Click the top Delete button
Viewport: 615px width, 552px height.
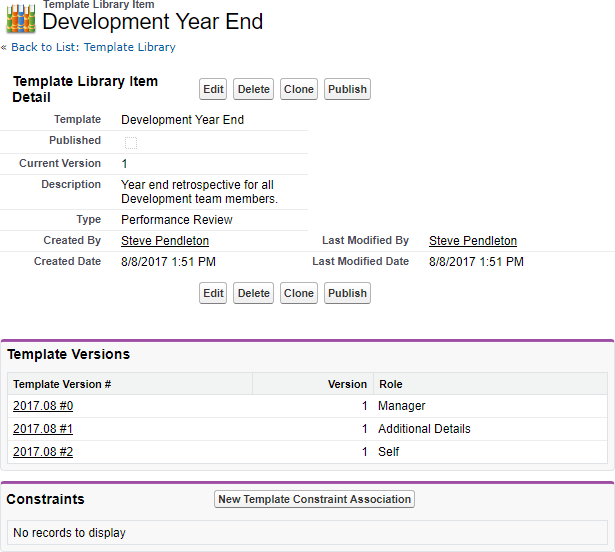(x=253, y=89)
